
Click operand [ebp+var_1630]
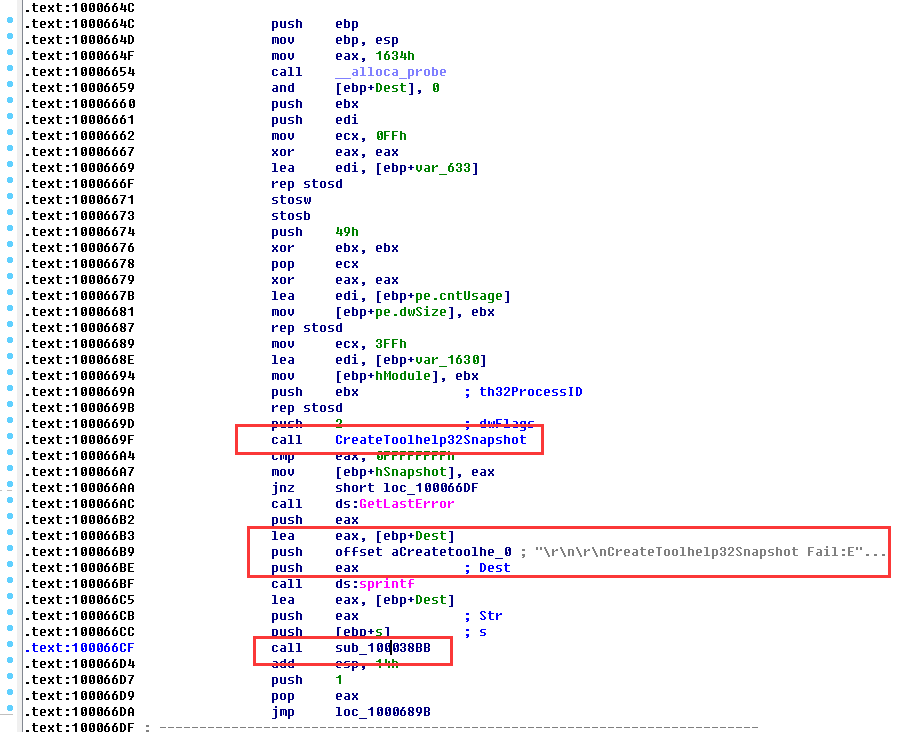point(430,360)
